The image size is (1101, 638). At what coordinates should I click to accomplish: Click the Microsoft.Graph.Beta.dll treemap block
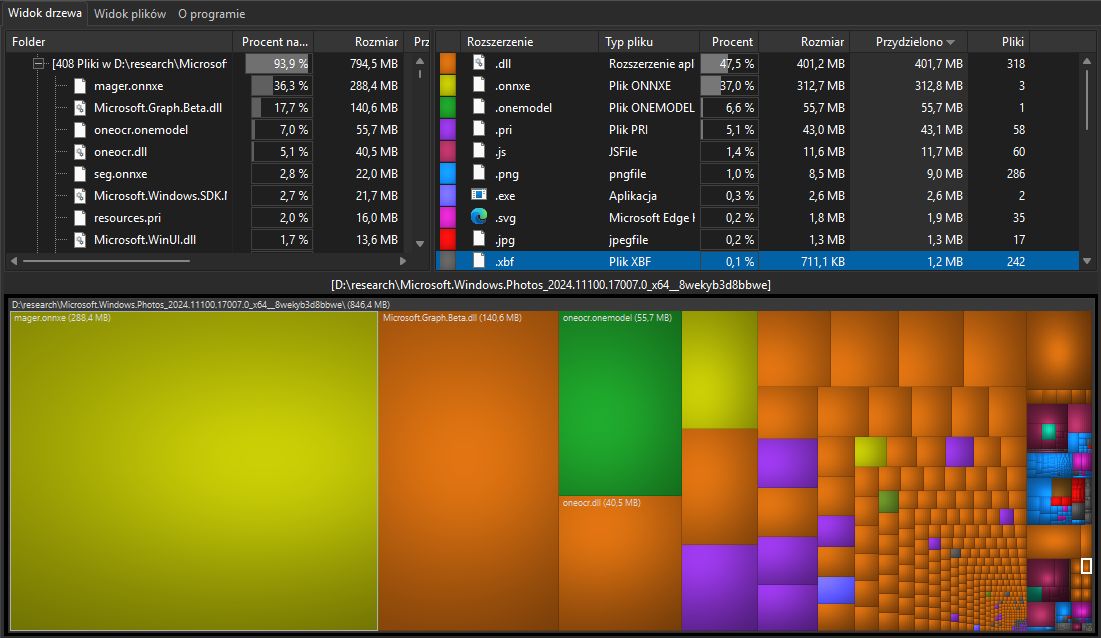point(468,471)
